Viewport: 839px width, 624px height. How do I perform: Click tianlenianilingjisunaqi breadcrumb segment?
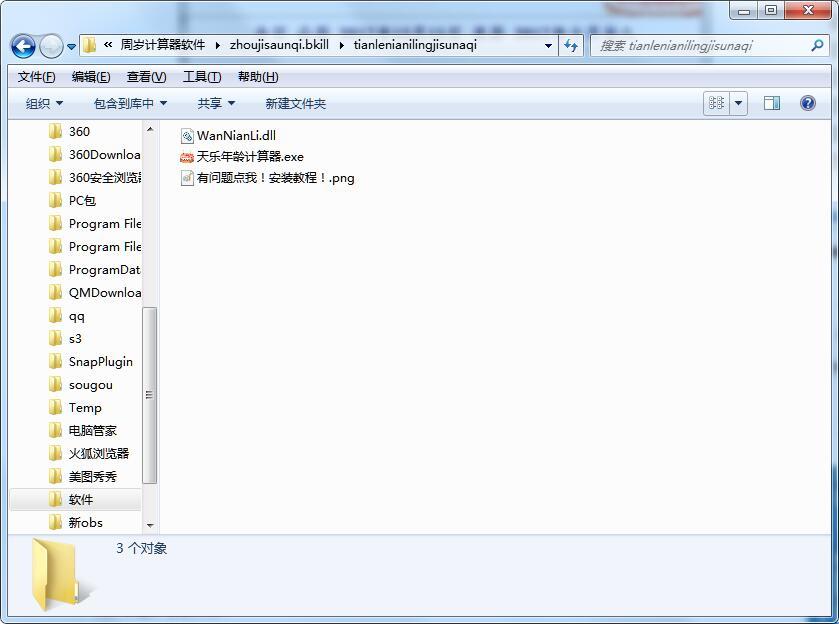click(415, 45)
